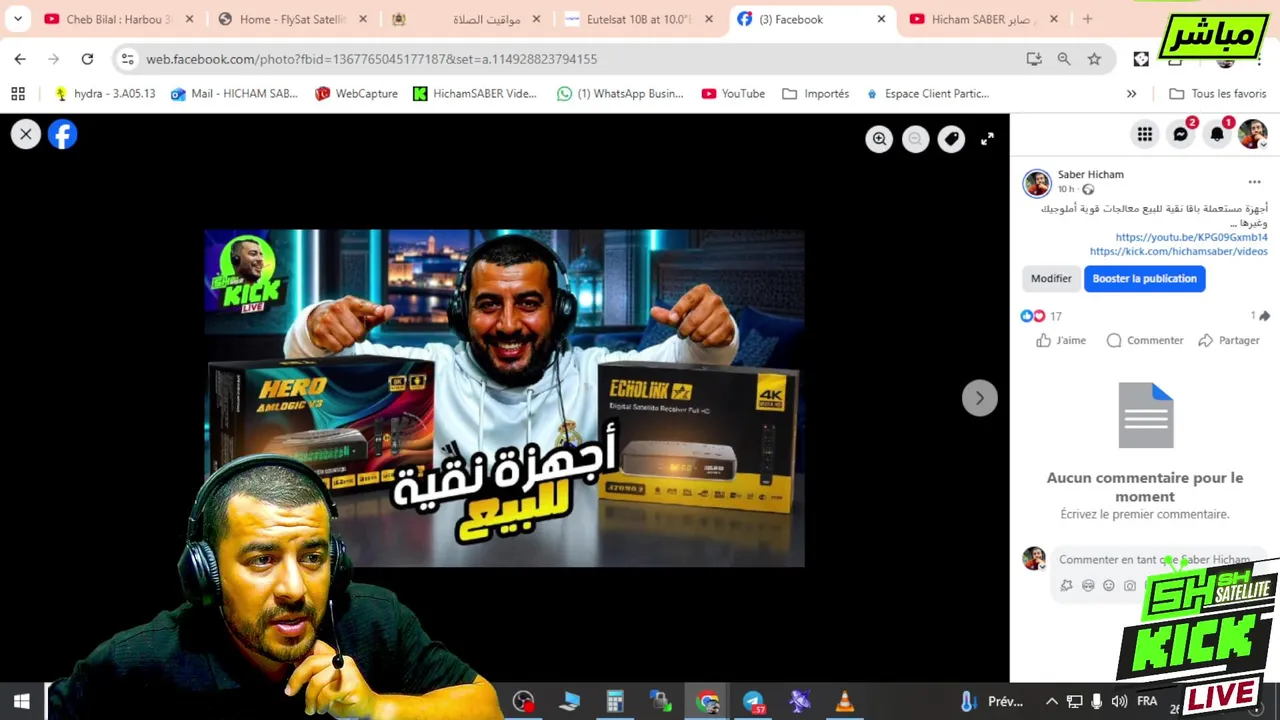Image resolution: width=1280 pixels, height=720 pixels.
Task: Go to the next photo
Action: [979, 398]
